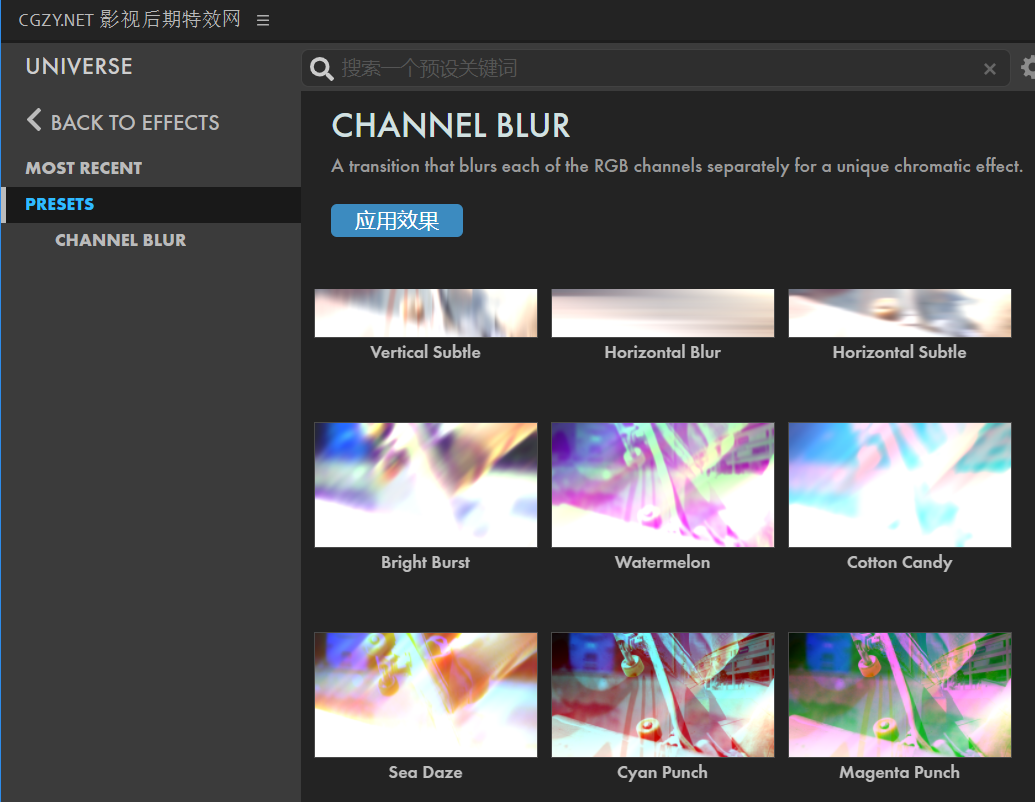1035x802 pixels.
Task: Click the Cyan Punch label
Action: pyautogui.click(x=663, y=773)
